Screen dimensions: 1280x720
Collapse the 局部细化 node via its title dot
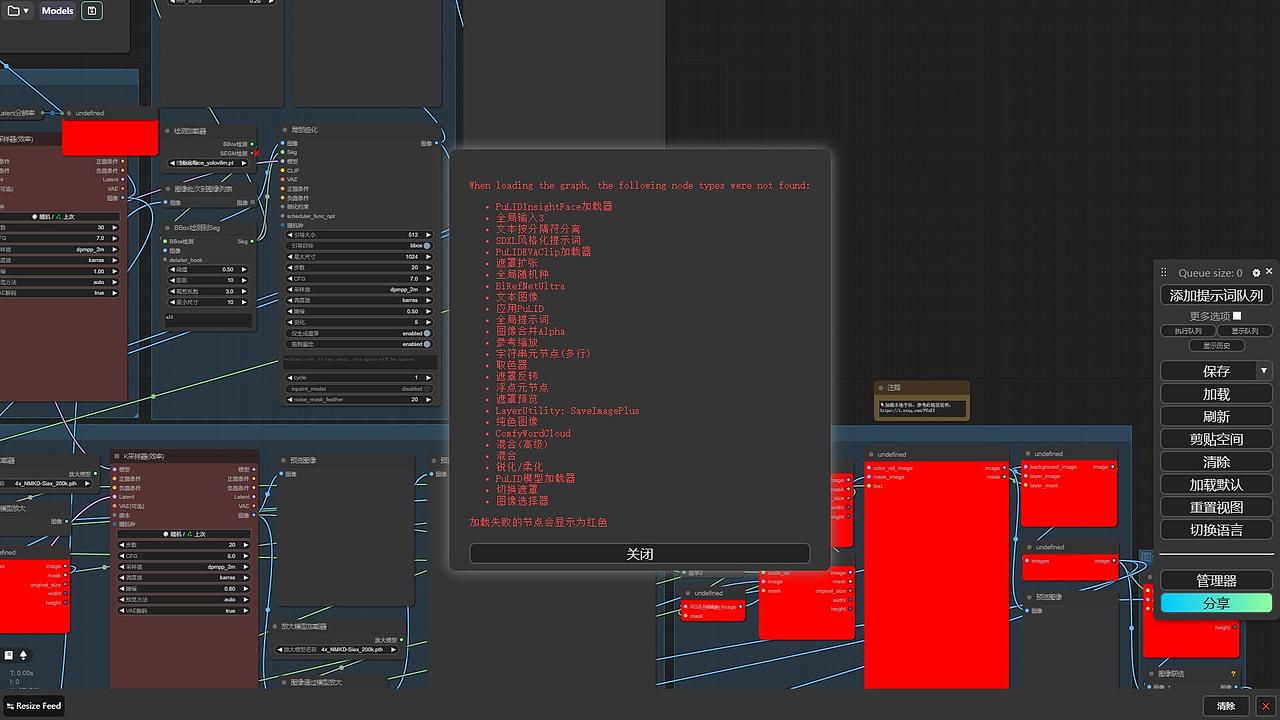285,130
